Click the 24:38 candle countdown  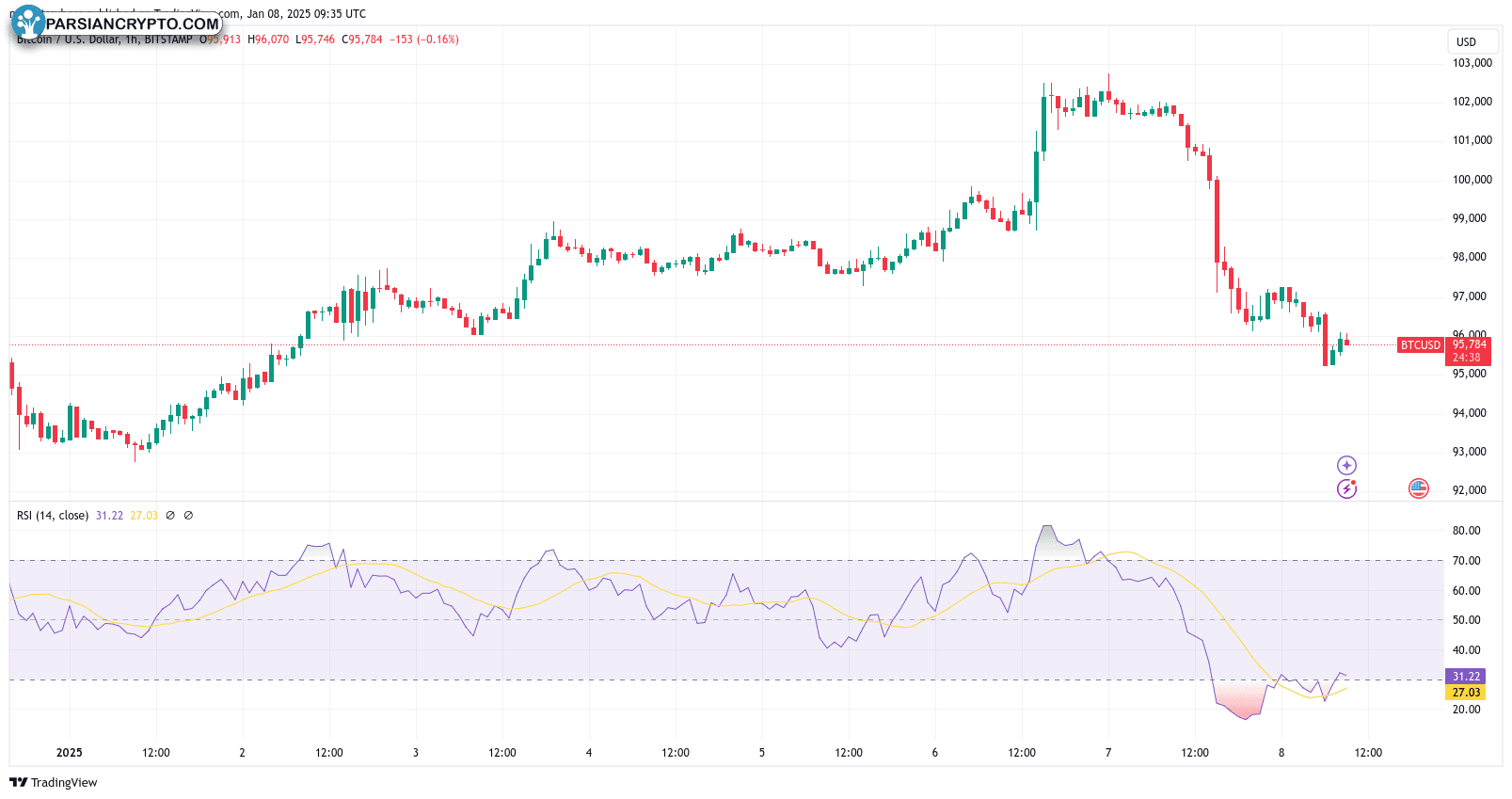click(1467, 358)
